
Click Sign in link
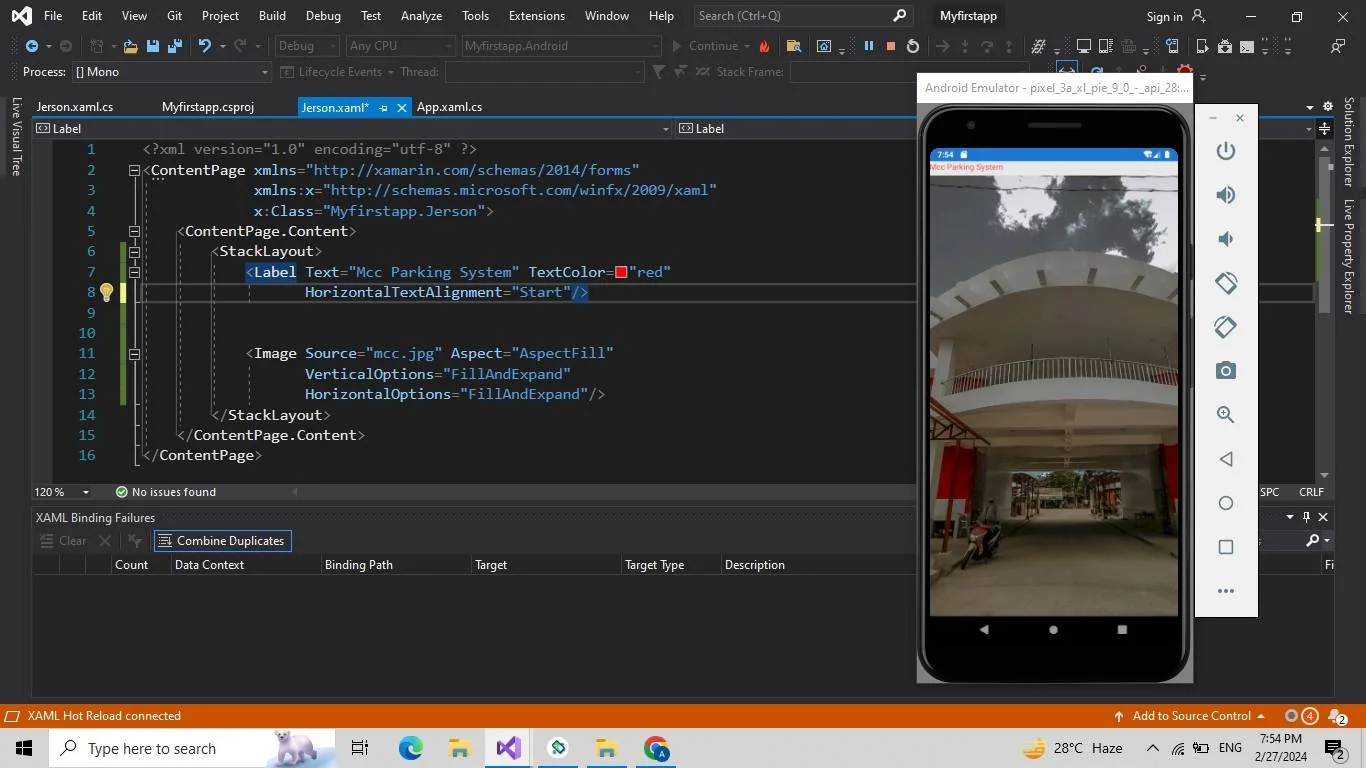tap(1164, 16)
